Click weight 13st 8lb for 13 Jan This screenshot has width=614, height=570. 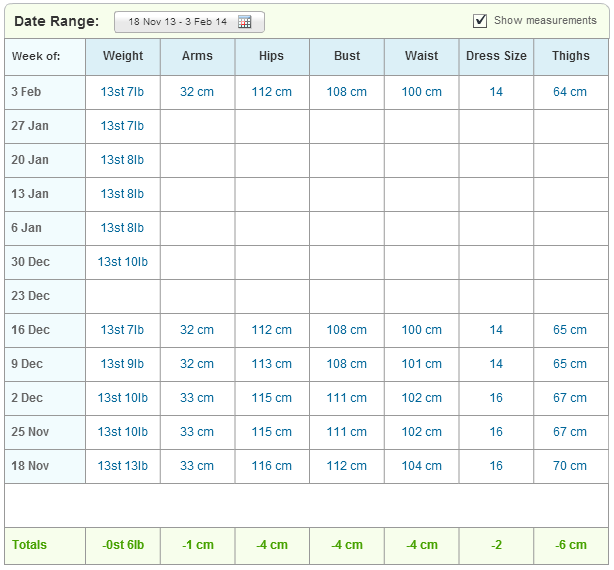122,194
